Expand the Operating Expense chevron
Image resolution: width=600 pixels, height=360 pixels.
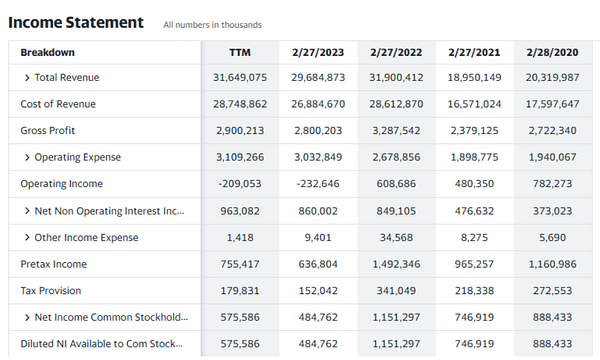[27, 157]
